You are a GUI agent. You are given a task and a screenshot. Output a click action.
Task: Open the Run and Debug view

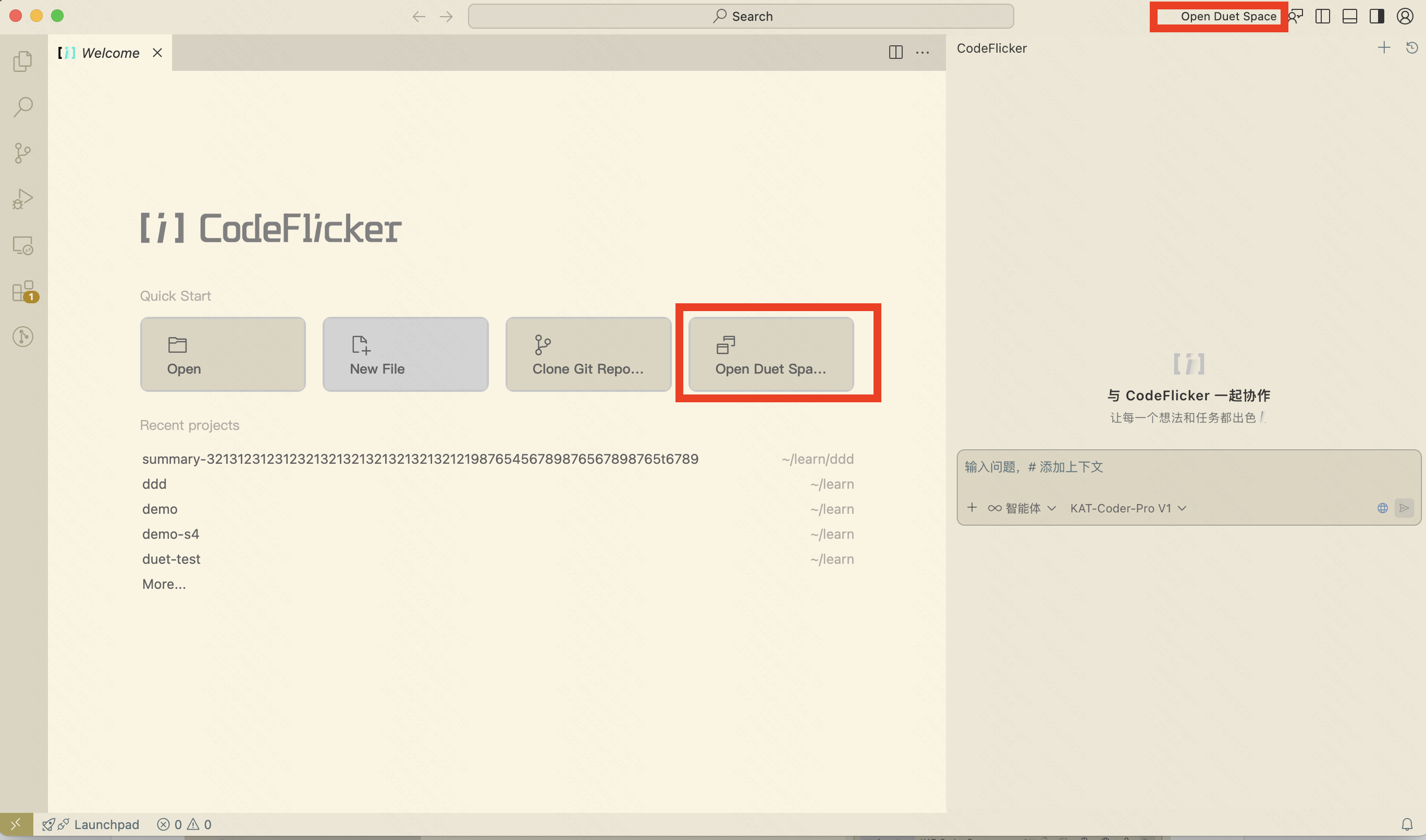point(22,199)
